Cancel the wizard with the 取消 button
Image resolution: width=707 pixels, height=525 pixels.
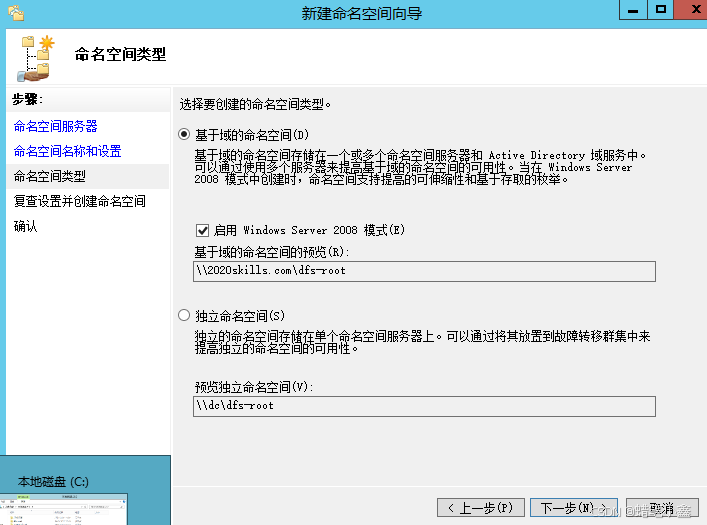pos(662,508)
